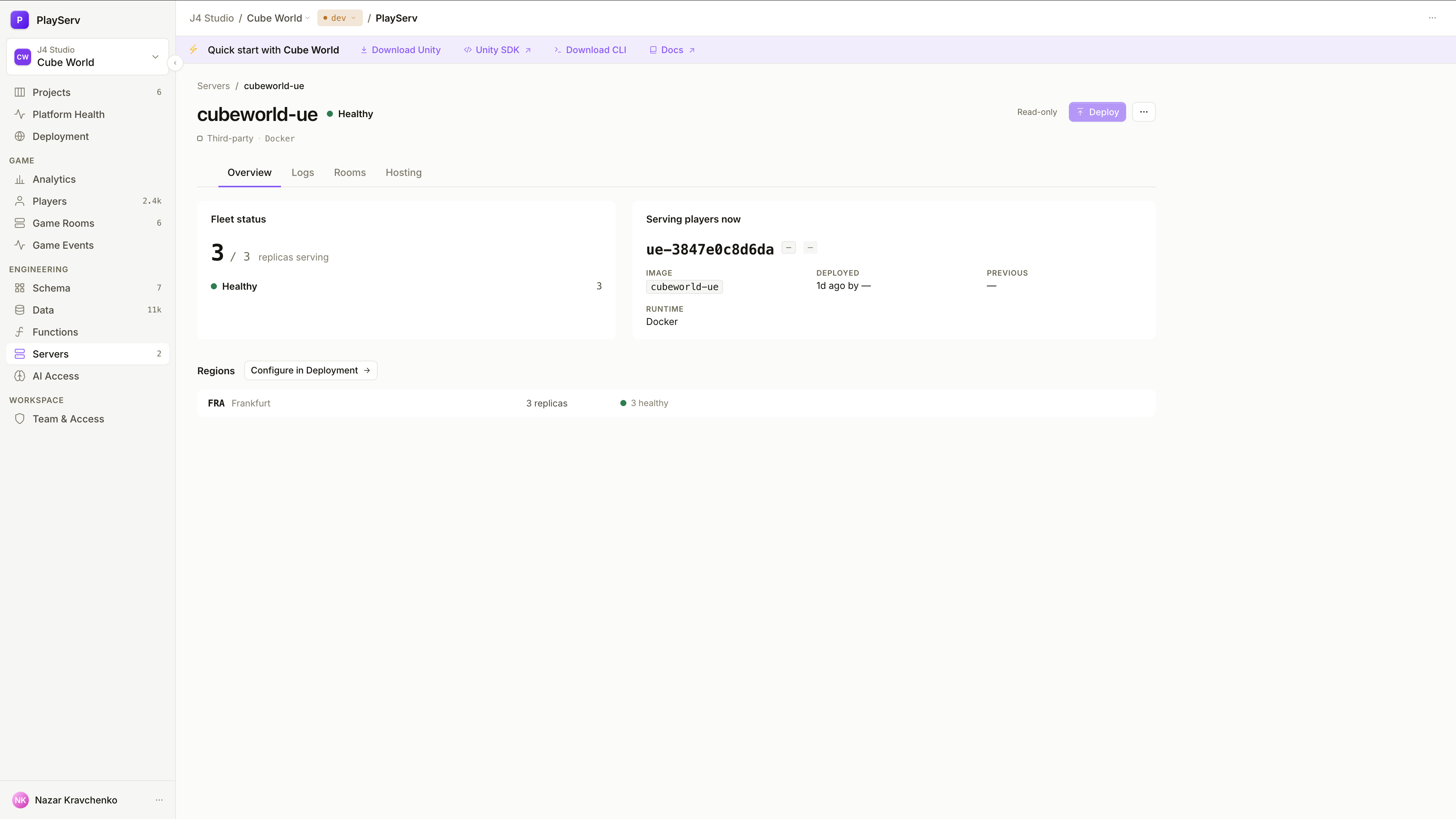Open Team & Access settings
The width and height of the screenshot is (1456, 819).
tap(88, 419)
